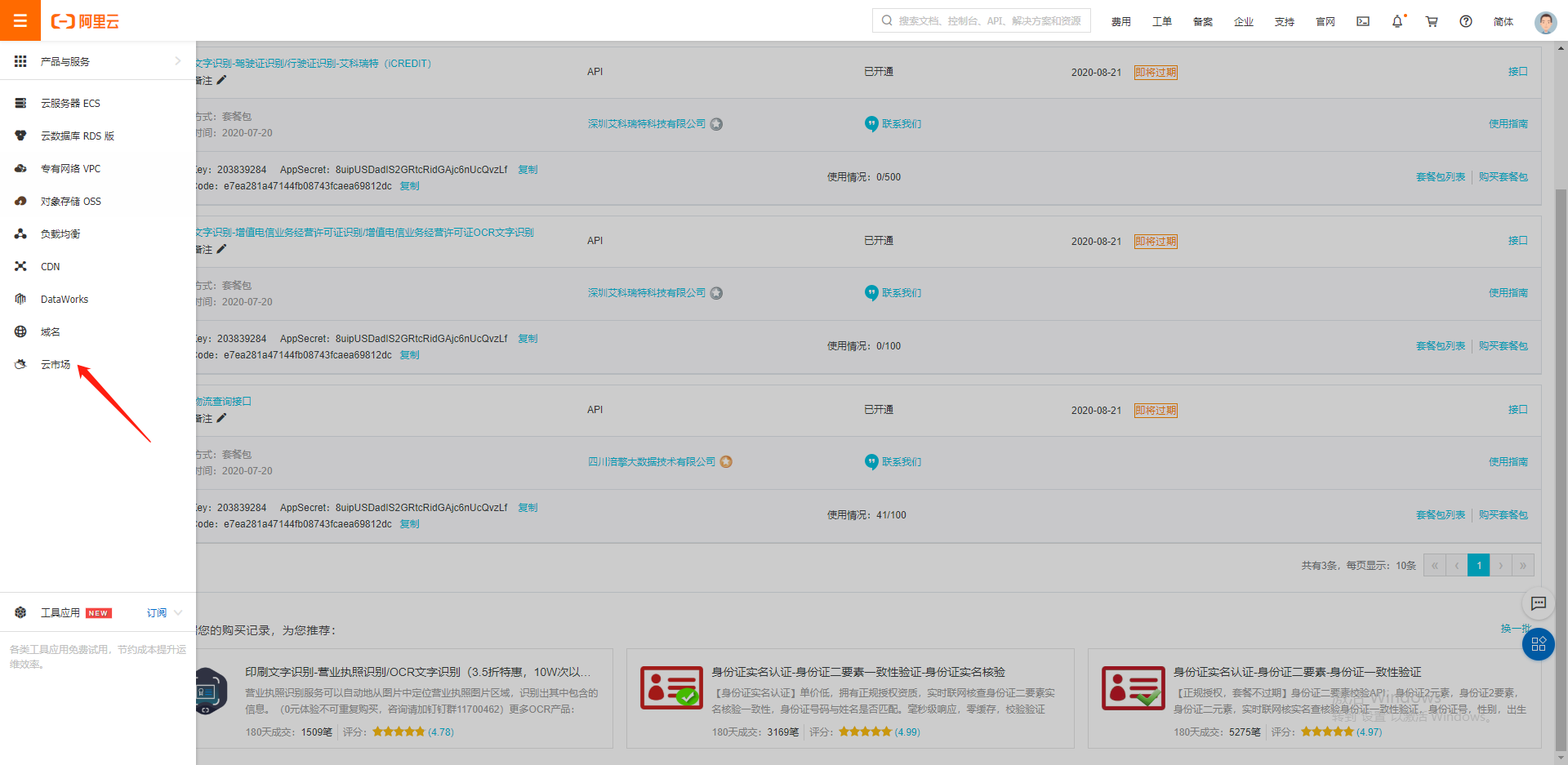The width and height of the screenshot is (1568, 765).
Task: Expand the 产品与服务 chevron
Action: (x=178, y=61)
